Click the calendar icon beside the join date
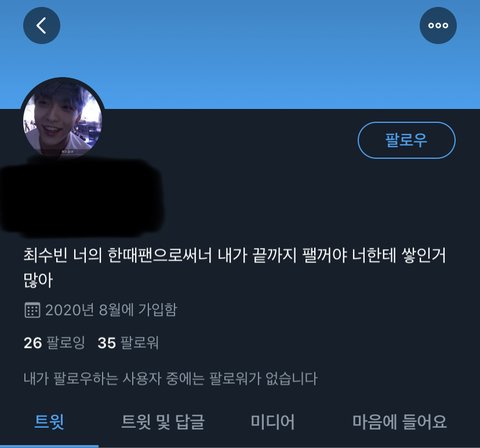The height and width of the screenshot is (448, 480). [x=32, y=310]
